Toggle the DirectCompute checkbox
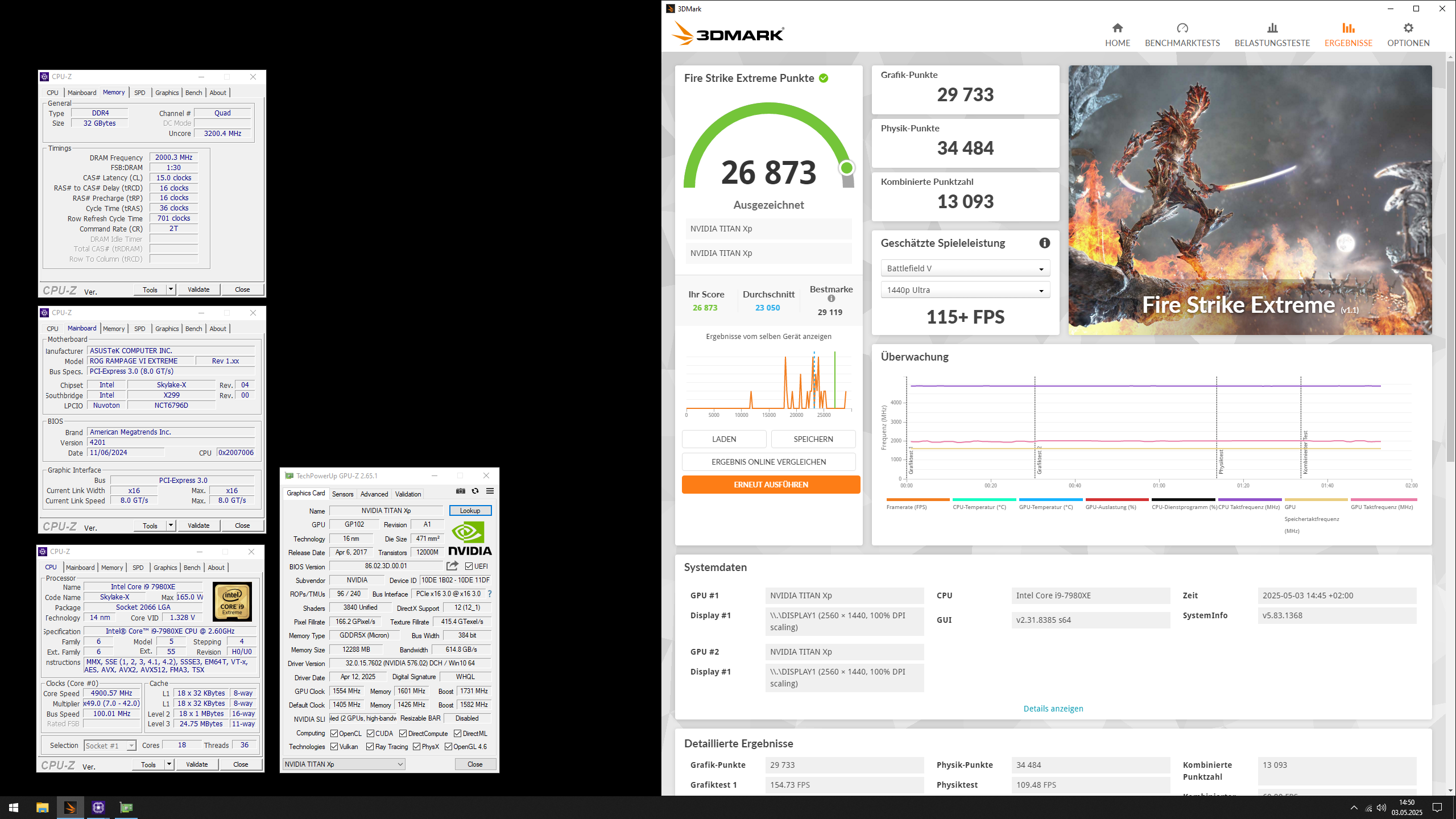The height and width of the screenshot is (819, 1456). click(403, 734)
